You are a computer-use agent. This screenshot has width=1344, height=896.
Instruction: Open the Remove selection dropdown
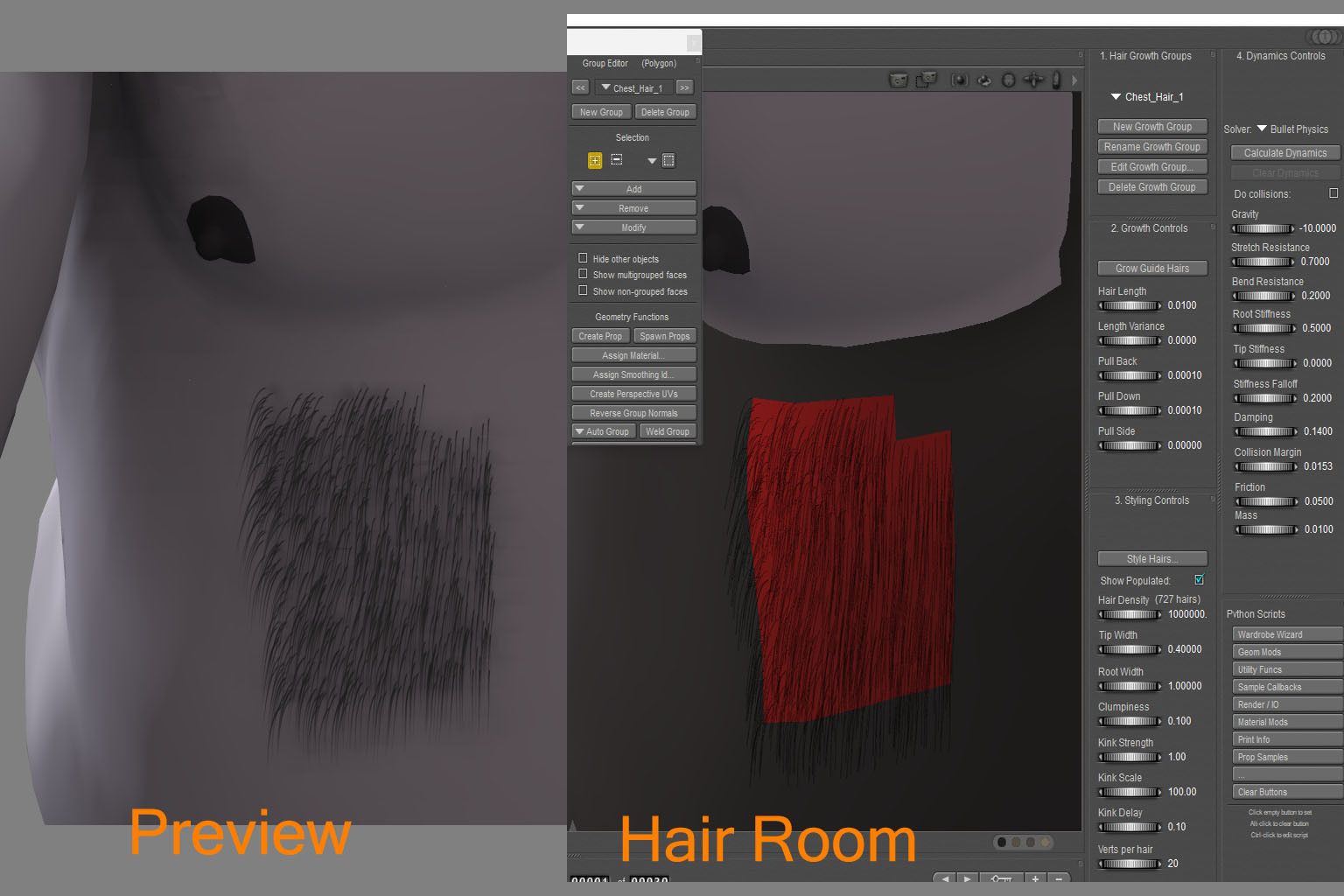[x=633, y=207]
